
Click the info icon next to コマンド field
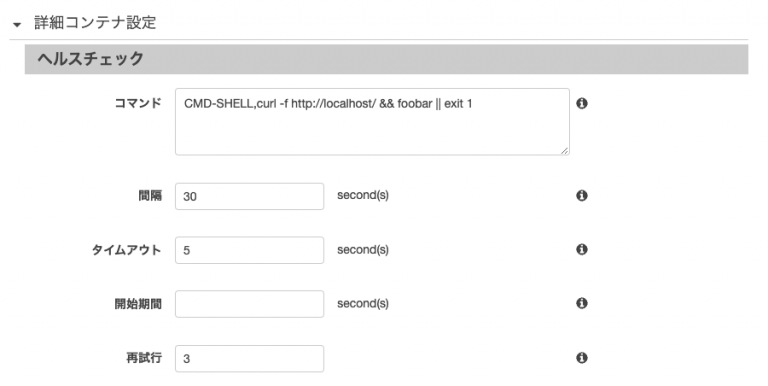pyautogui.click(x=581, y=103)
